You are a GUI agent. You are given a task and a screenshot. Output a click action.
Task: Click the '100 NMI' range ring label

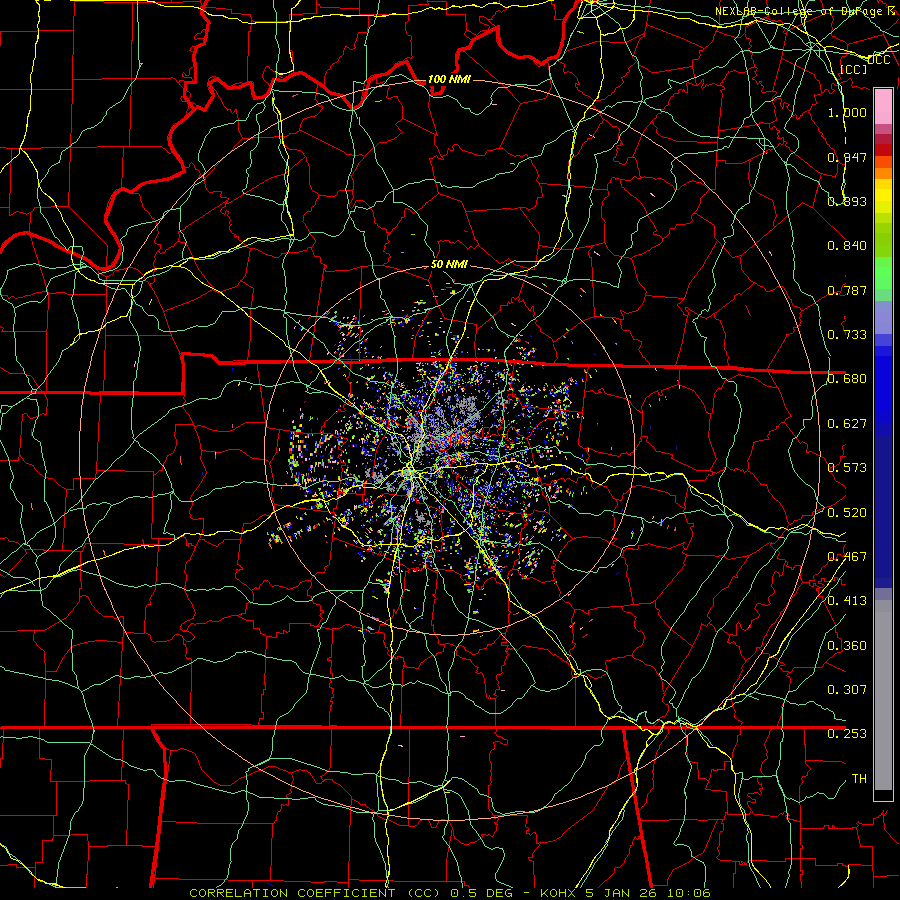[449, 79]
